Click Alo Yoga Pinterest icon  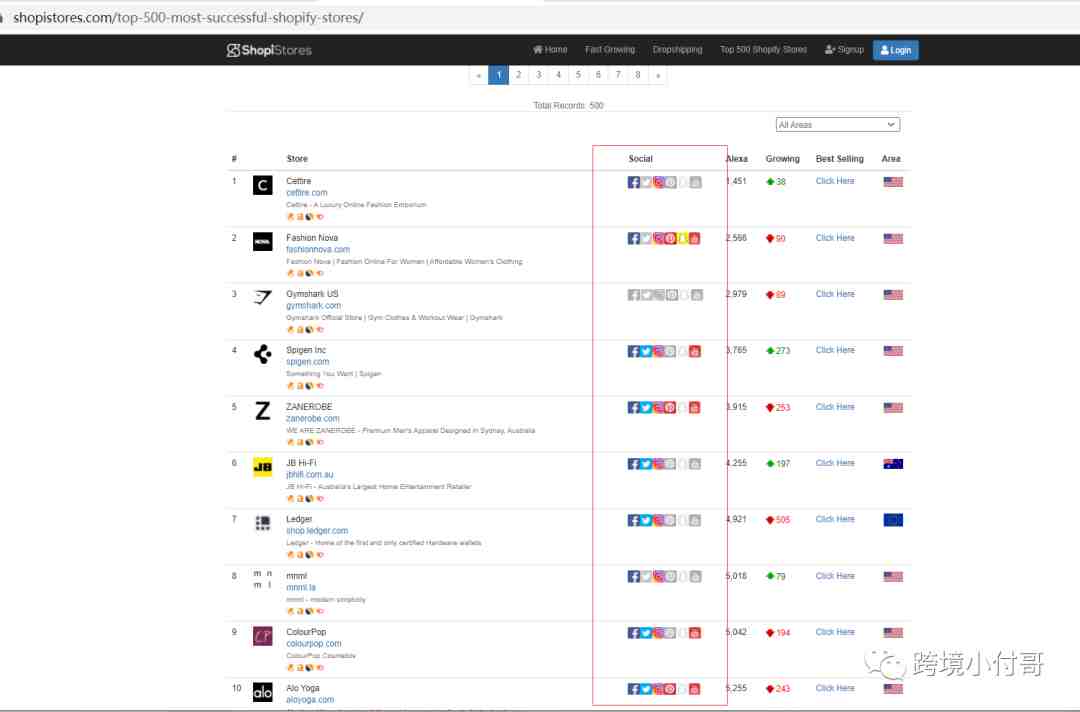pyautogui.click(x=670, y=689)
